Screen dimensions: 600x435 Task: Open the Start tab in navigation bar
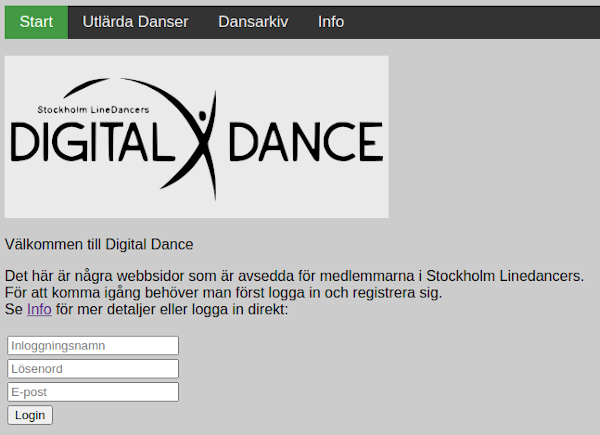tap(36, 21)
